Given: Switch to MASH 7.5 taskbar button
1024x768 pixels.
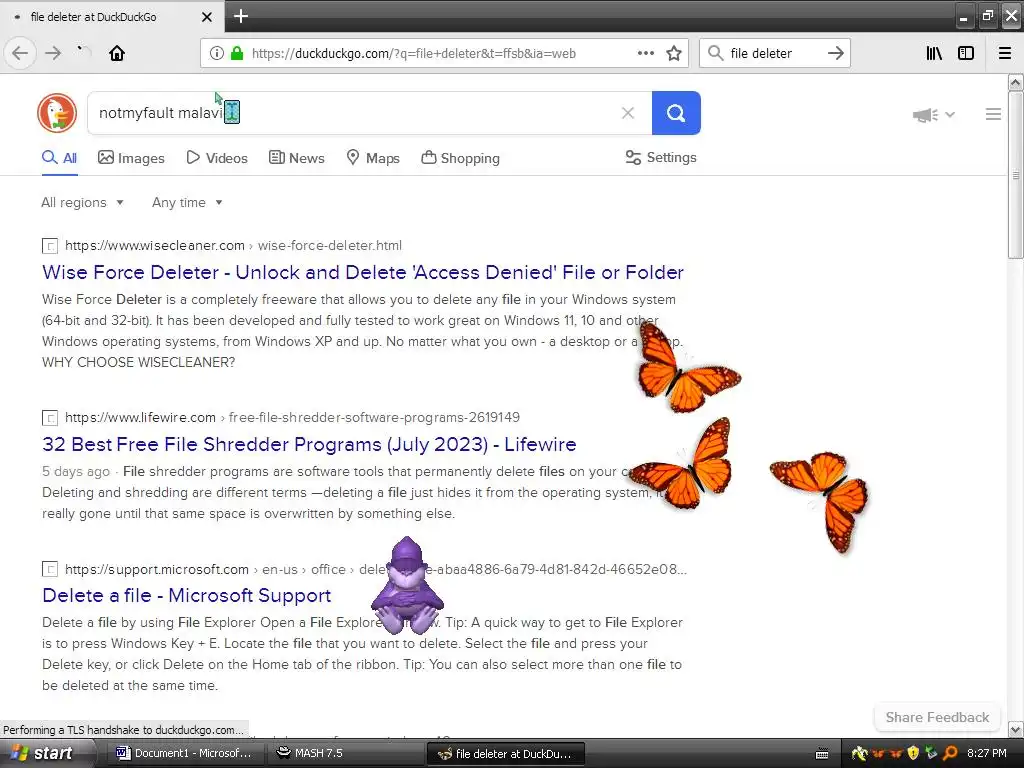Looking at the screenshot, I should tap(345, 753).
